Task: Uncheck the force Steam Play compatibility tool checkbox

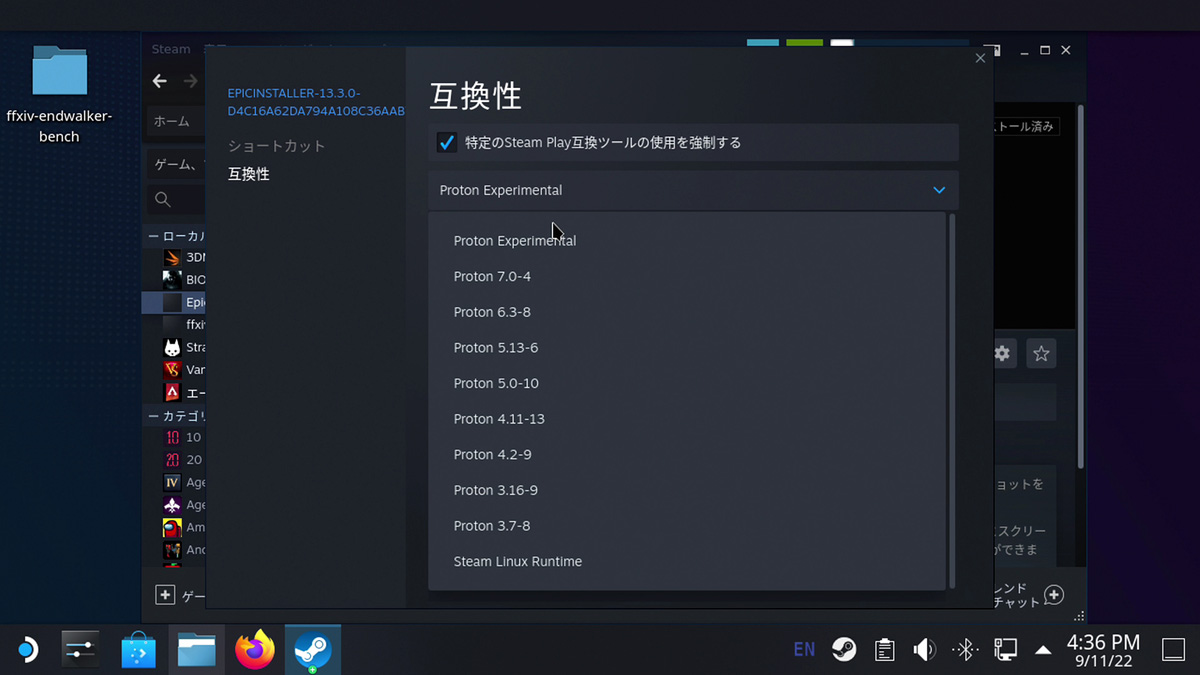Action: [447, 143]
